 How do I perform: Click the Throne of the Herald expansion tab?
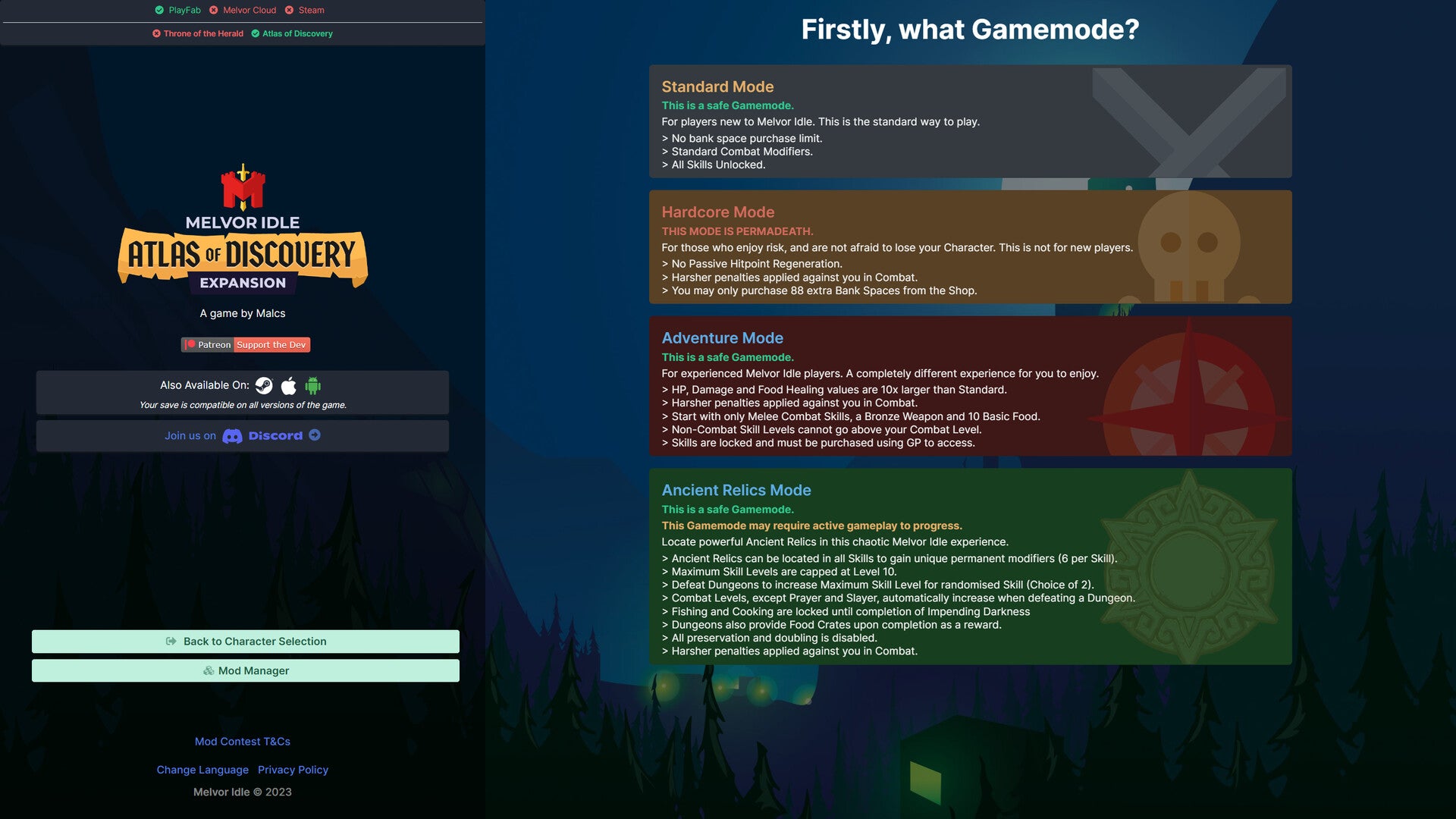pyautogui.click(x=200, y=33)
